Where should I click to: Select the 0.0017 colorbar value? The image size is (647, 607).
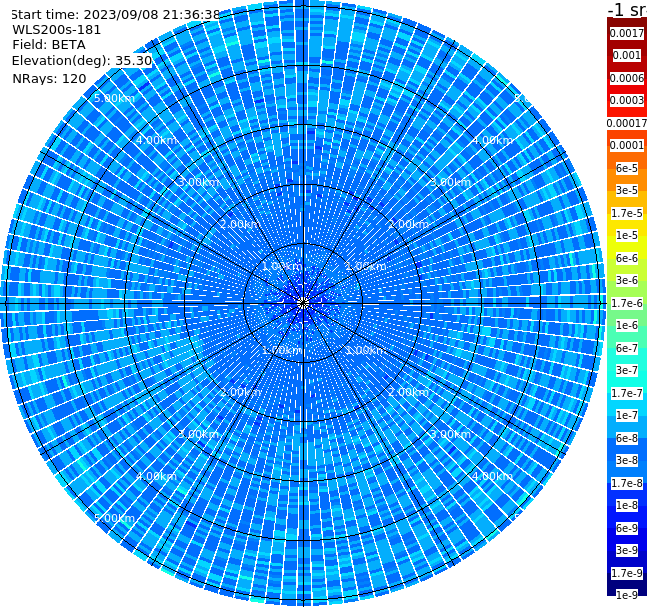627,33
